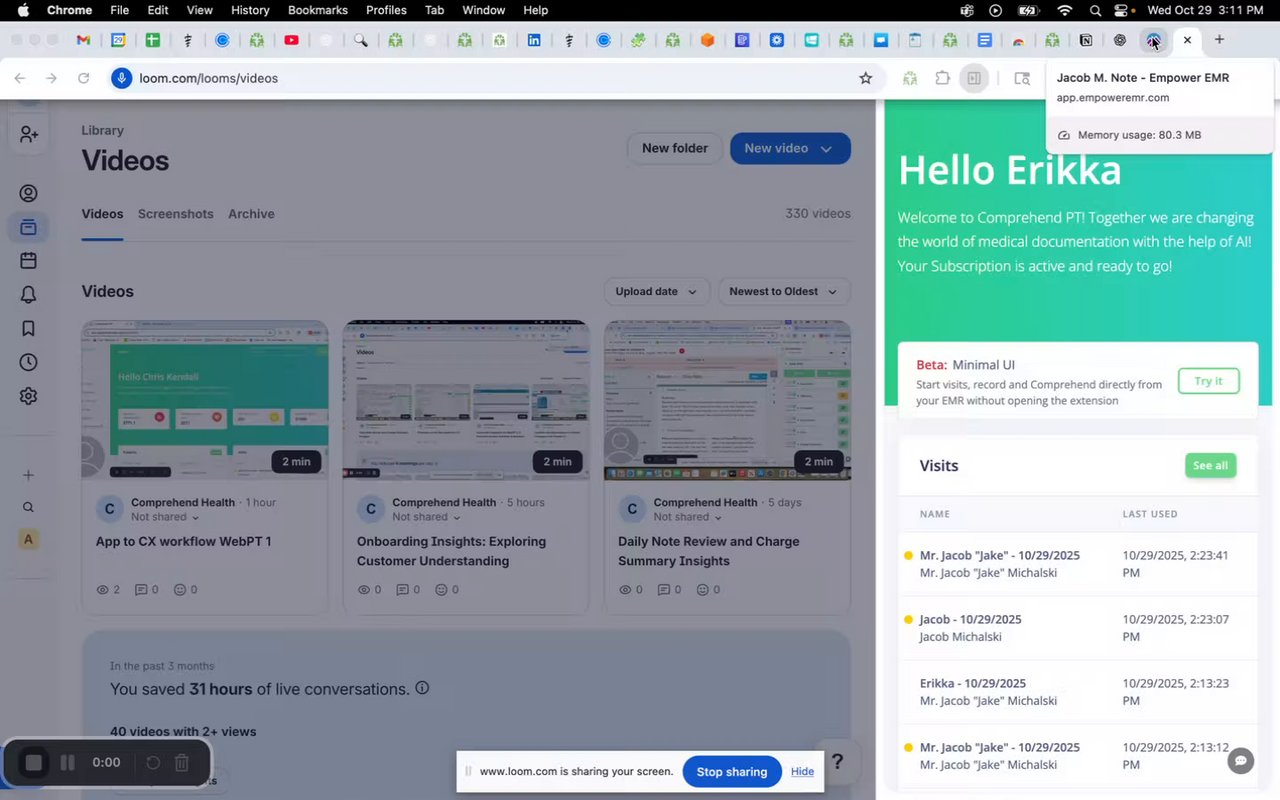Screen dimensions: 1280x800
Task: Switch to the Screenshots tab
Action: [176, 214]
